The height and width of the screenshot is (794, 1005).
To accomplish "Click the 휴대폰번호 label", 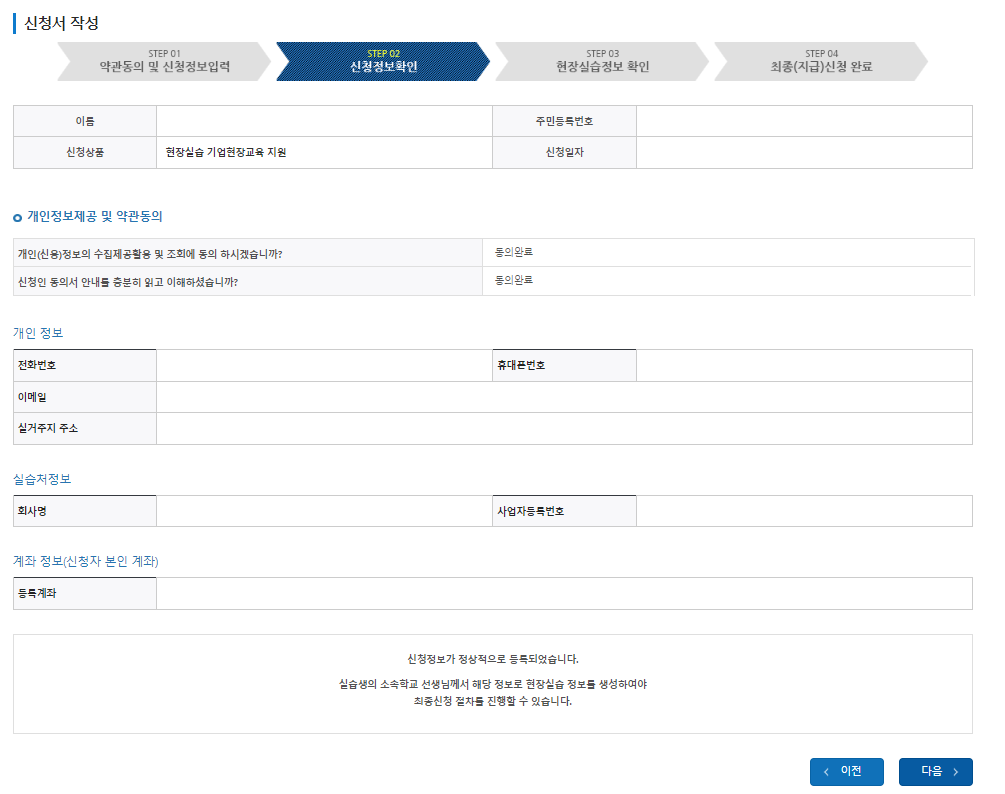I will (520, 365).
